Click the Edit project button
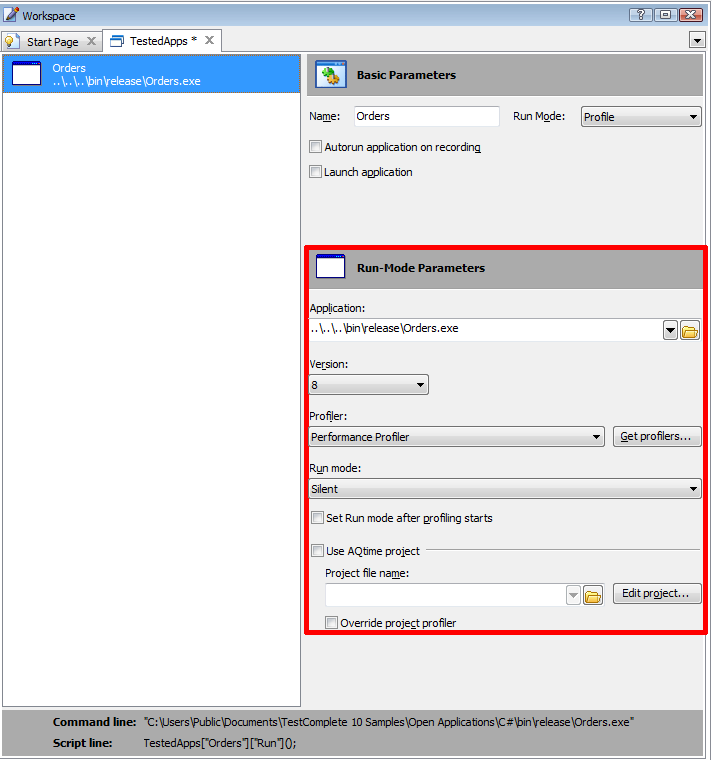Viewport: 712px width, 760px height. click(657, 593)
